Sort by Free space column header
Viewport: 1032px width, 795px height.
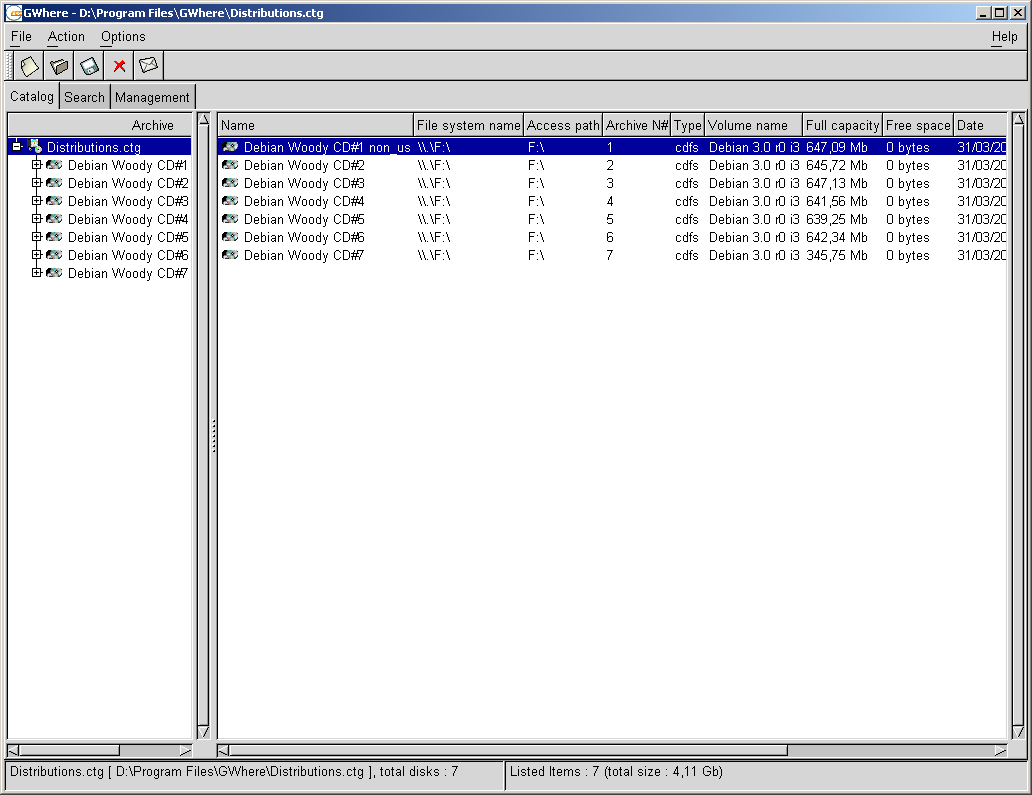click(918, 125)
